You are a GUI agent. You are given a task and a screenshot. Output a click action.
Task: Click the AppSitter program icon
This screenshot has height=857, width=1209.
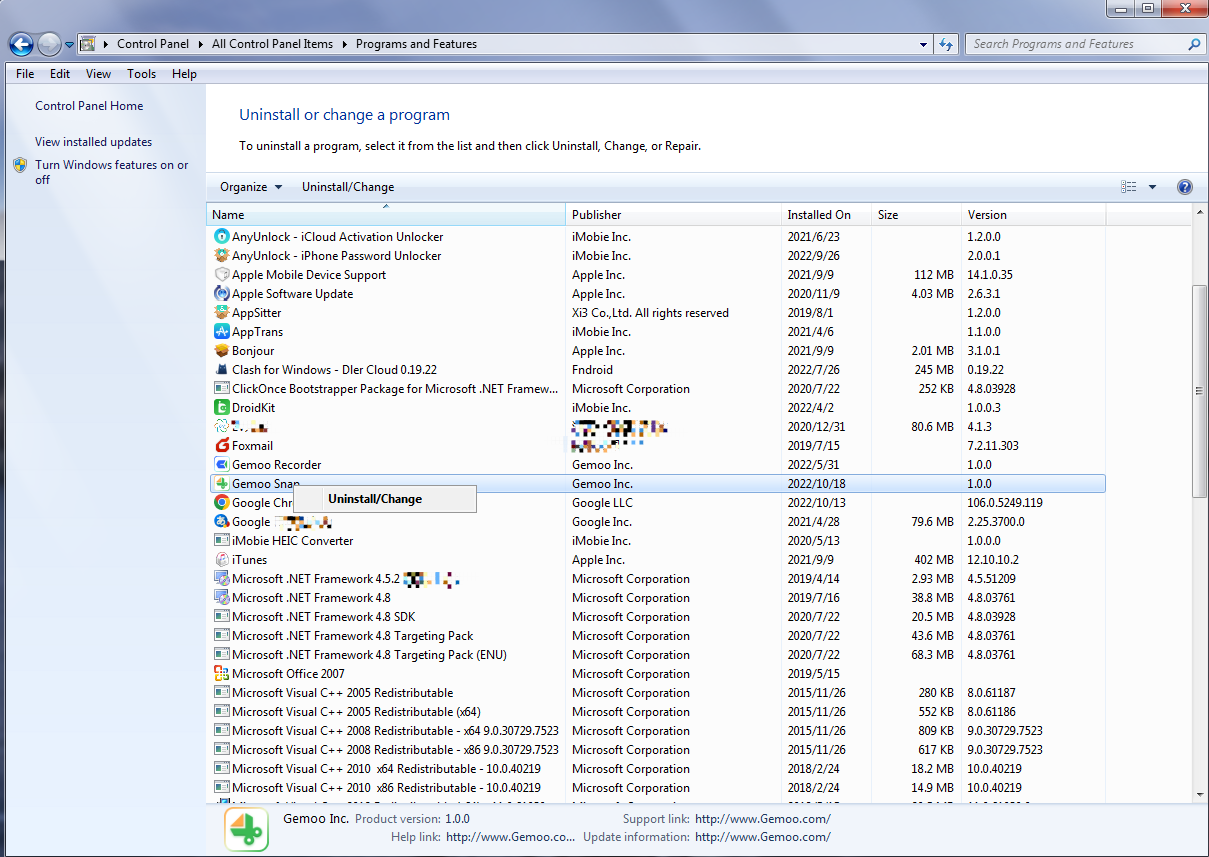click(x=222, y=313)
